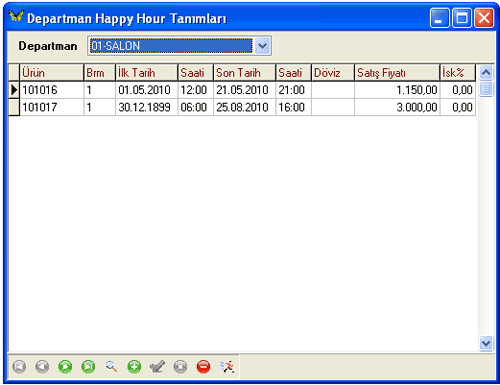Delete record with the red minus icon
500x385 pixels.
[x=203, y=367]
